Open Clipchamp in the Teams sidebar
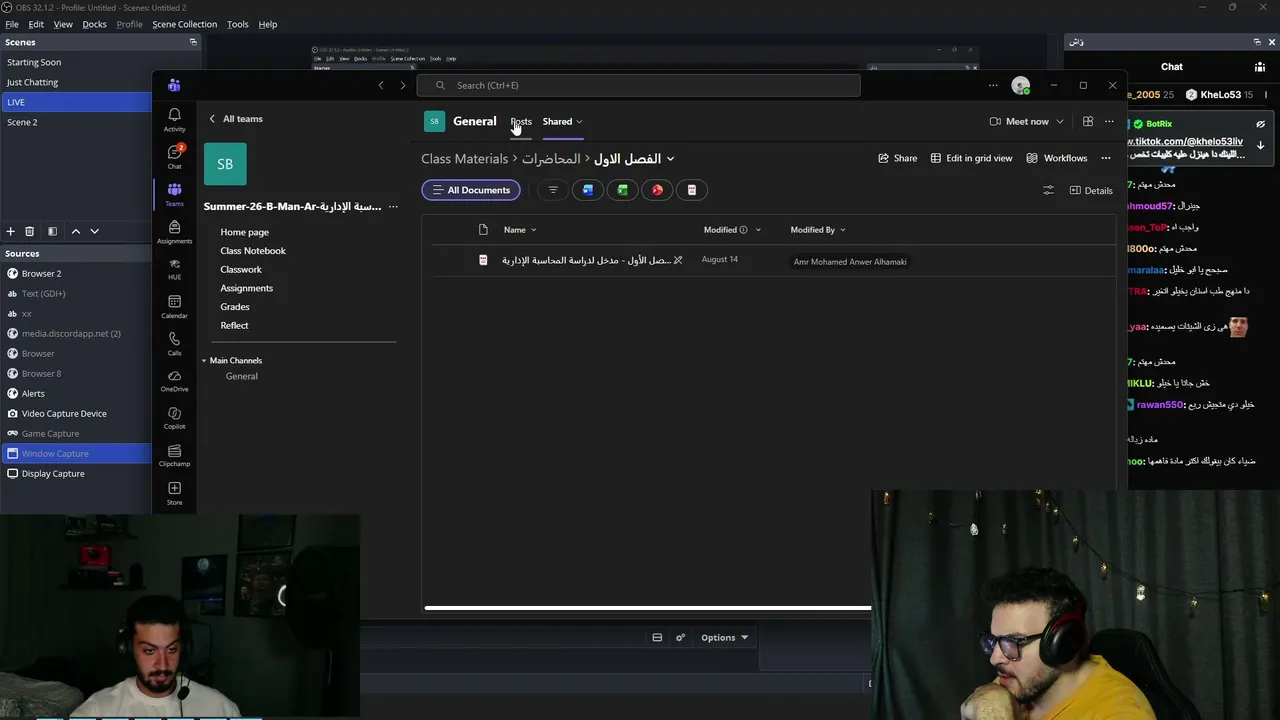This screenshot has width=1280, height=720. tap(174, 456)
